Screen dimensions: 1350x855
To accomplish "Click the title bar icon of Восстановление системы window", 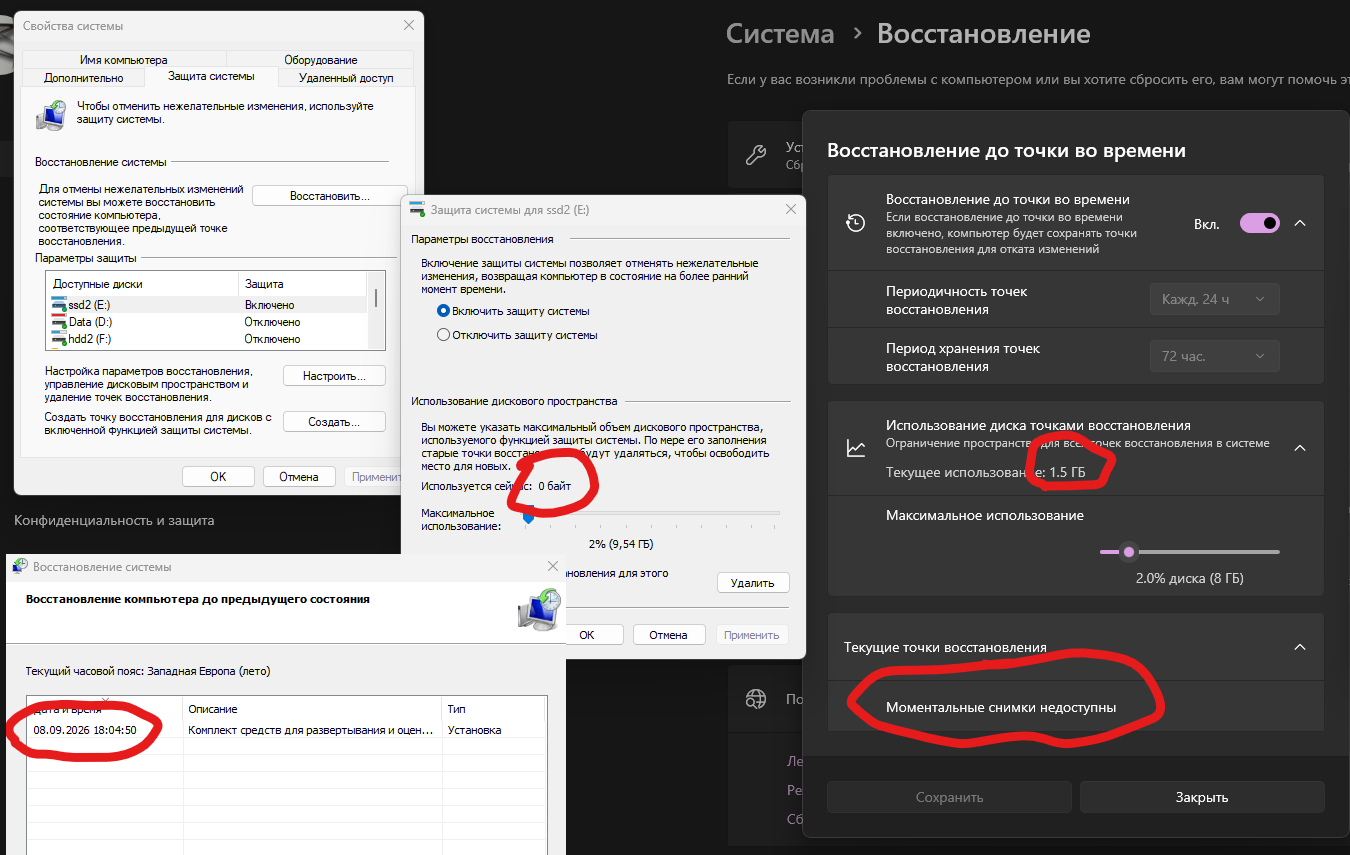I will point(20,566).
